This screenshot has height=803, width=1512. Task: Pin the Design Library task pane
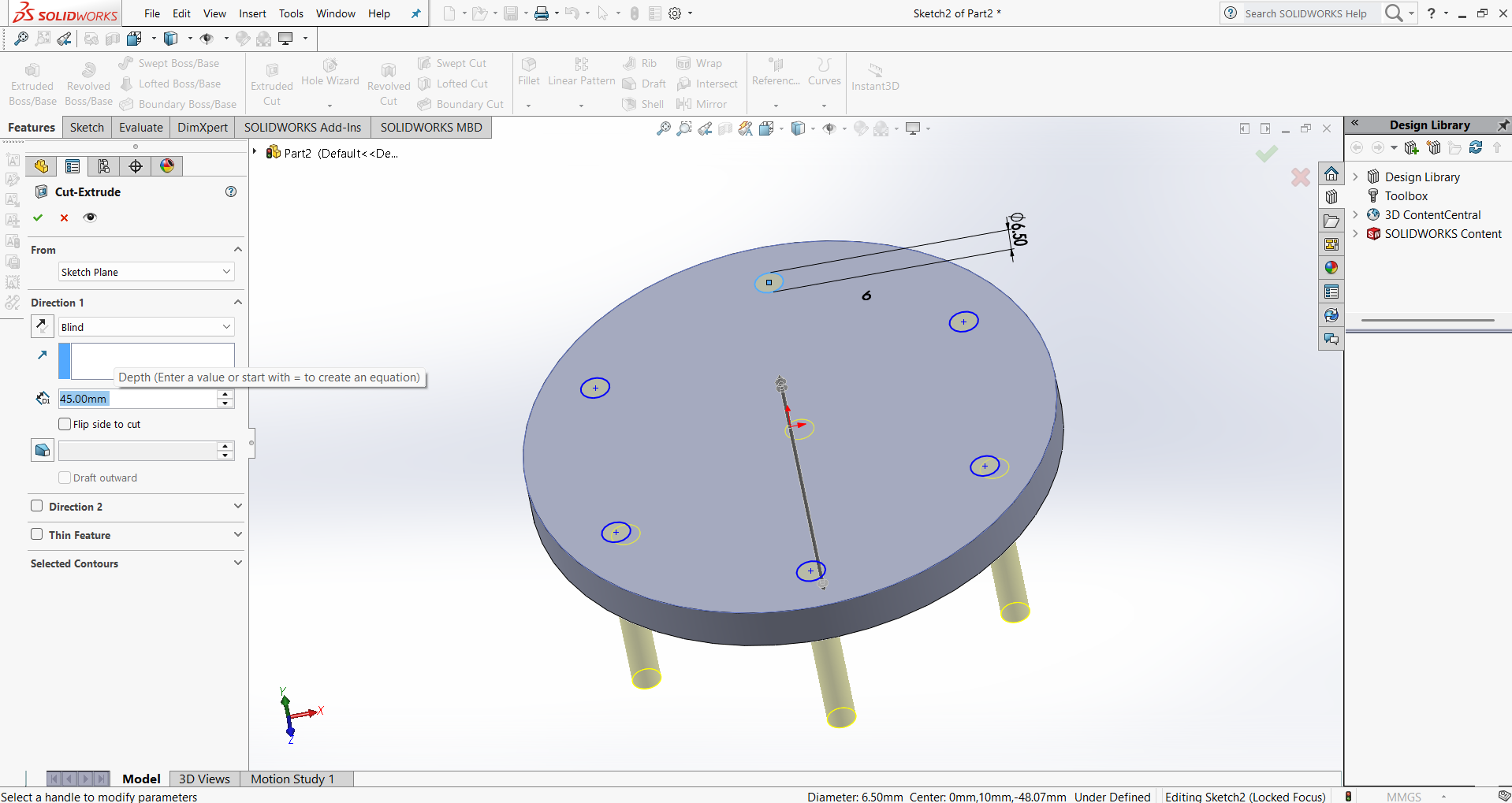pyautogui.click(x=1503, y=125)
